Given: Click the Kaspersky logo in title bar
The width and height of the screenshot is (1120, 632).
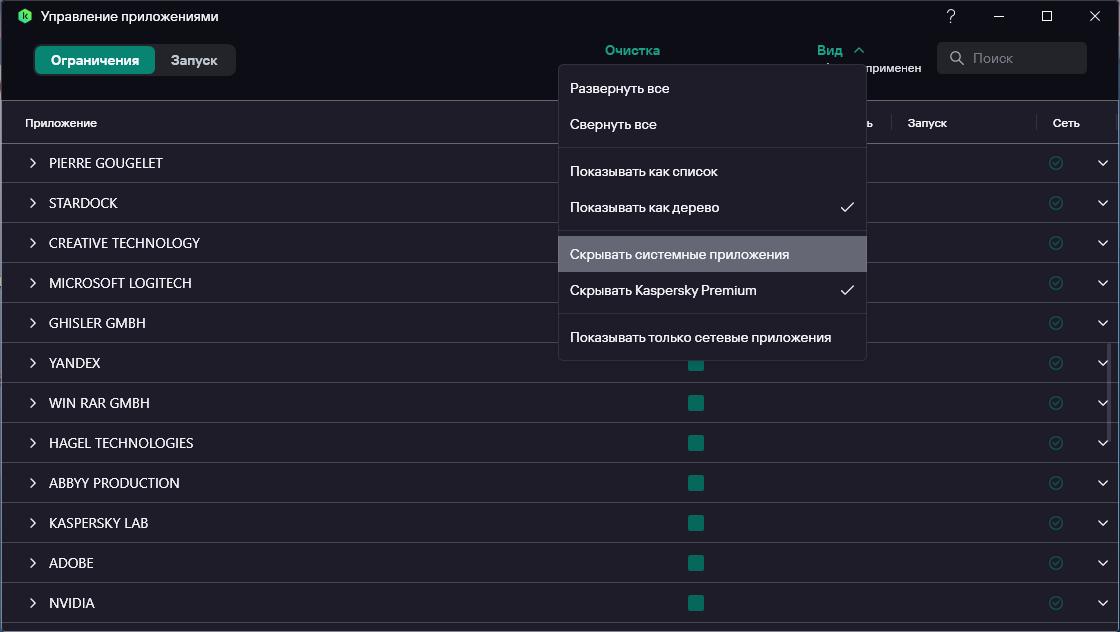Looking at the screenshot, I should pos(25,17).
